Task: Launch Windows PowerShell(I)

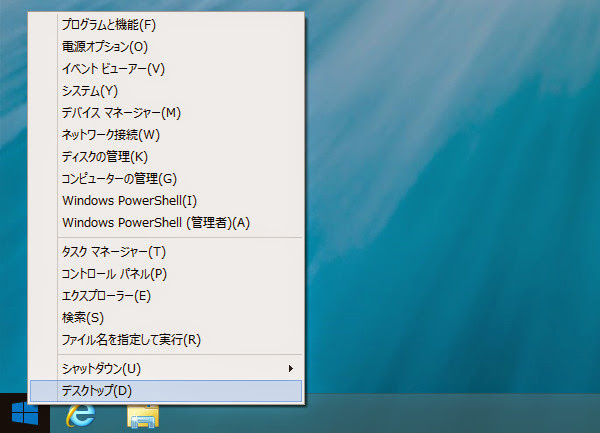Action: pos(166,201)
